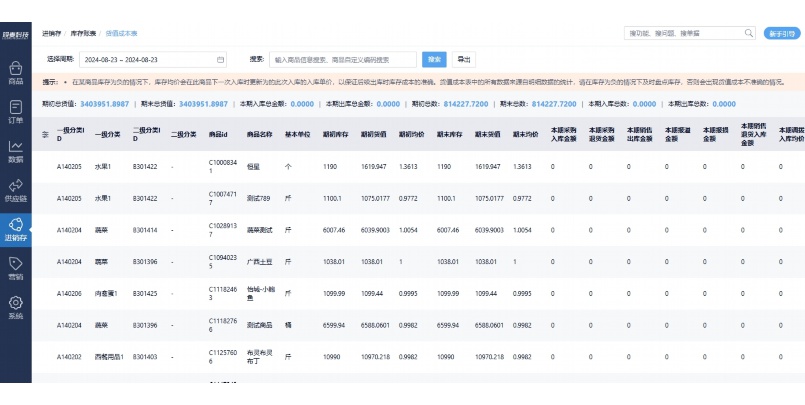Open the 营销 section in the sidebar
The width and height of the screenshot is (805, 405).
15,269
